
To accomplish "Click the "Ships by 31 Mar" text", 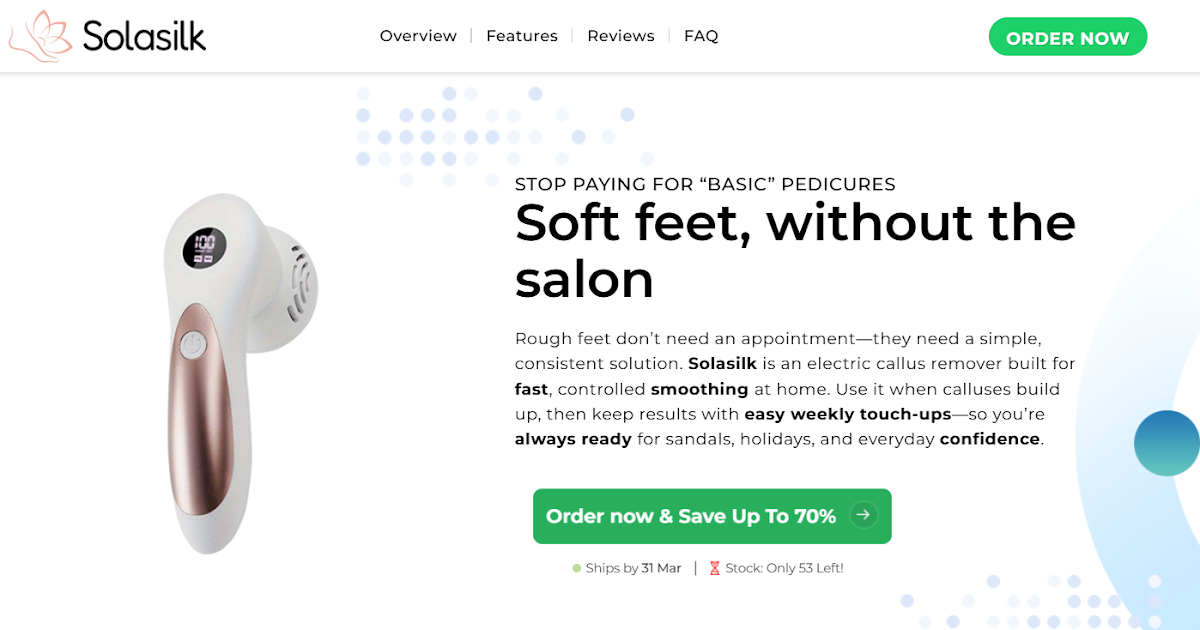I will click(633, 568).
